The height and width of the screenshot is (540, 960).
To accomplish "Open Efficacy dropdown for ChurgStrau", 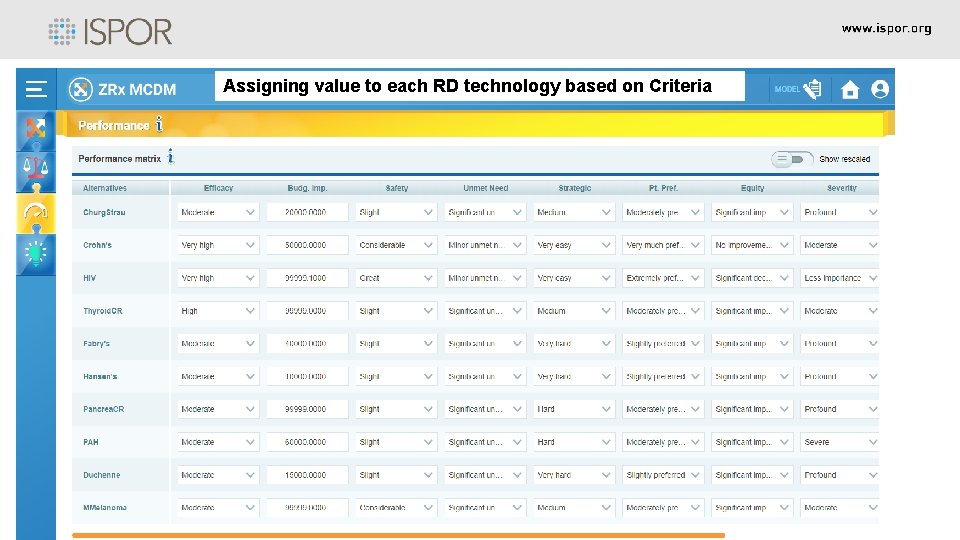I will pyautogui.click(x=217, y=212).
